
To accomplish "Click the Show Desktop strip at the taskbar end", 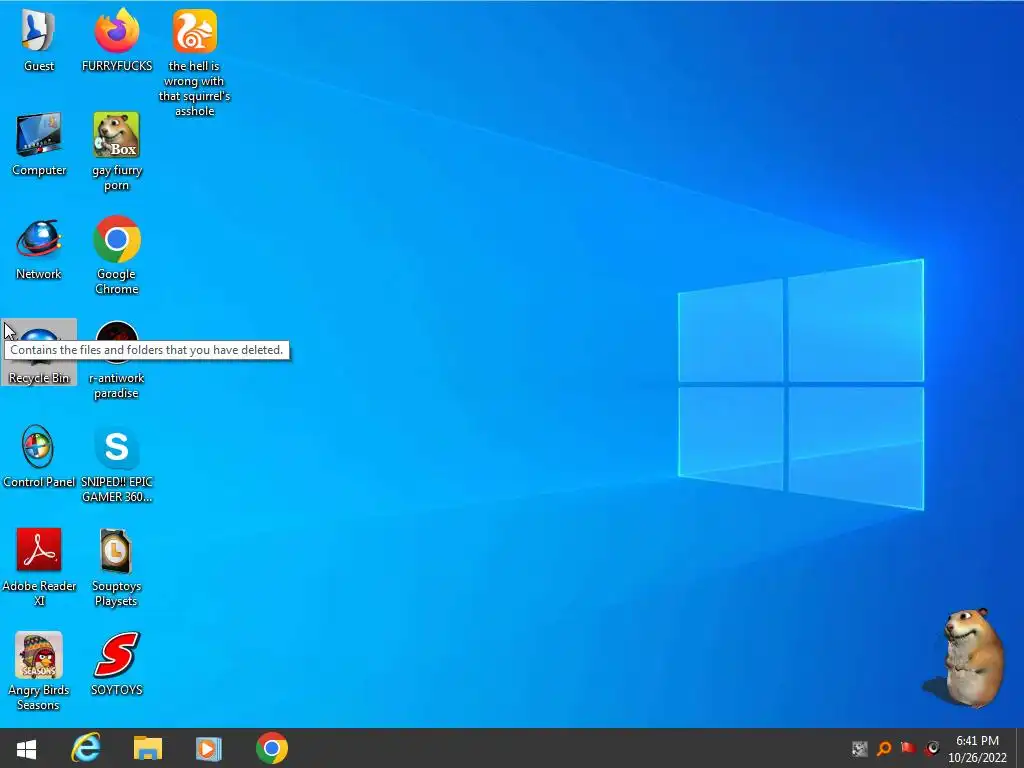I will 1019,748.
